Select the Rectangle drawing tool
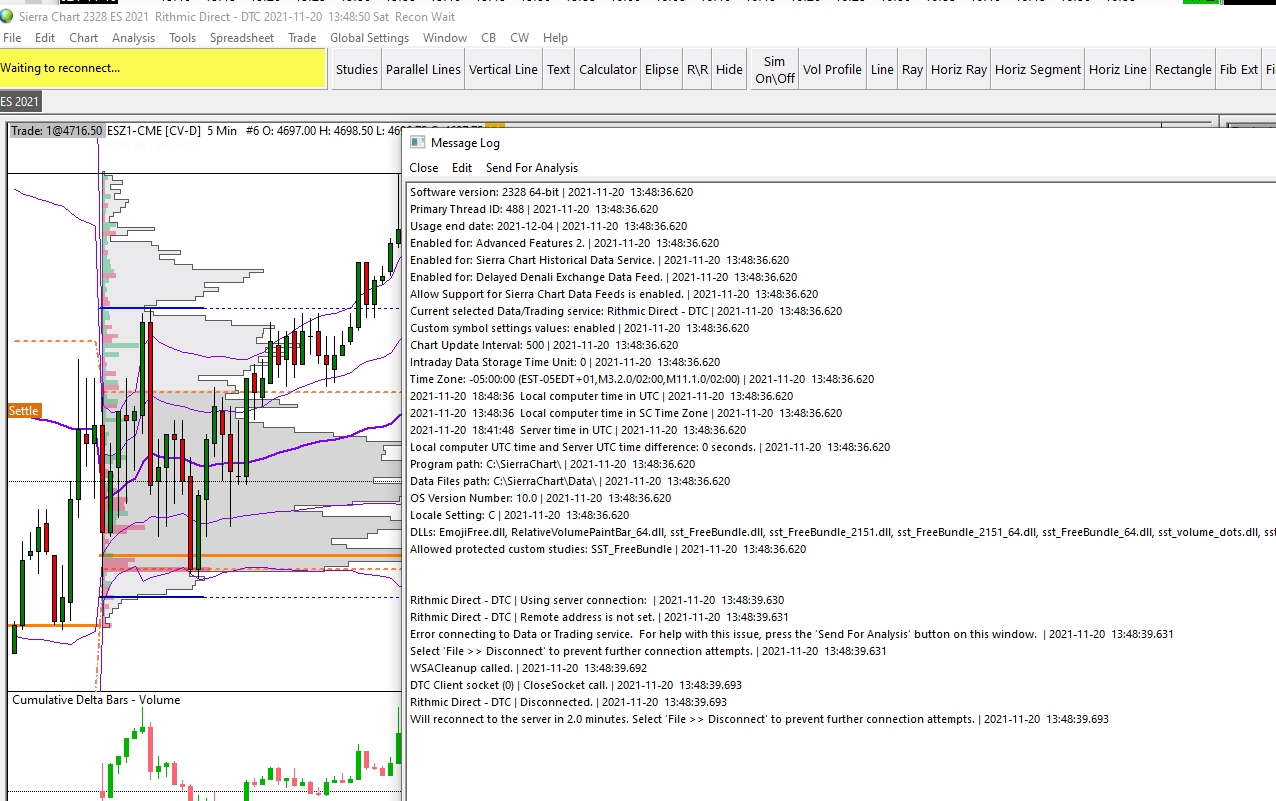Viewport: 1276px width, 801px height. click(1183, 69)
